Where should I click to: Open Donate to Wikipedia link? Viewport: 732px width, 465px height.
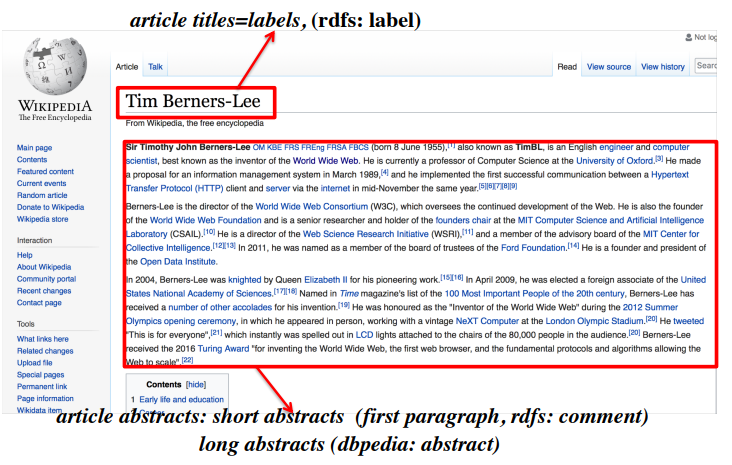50,207
